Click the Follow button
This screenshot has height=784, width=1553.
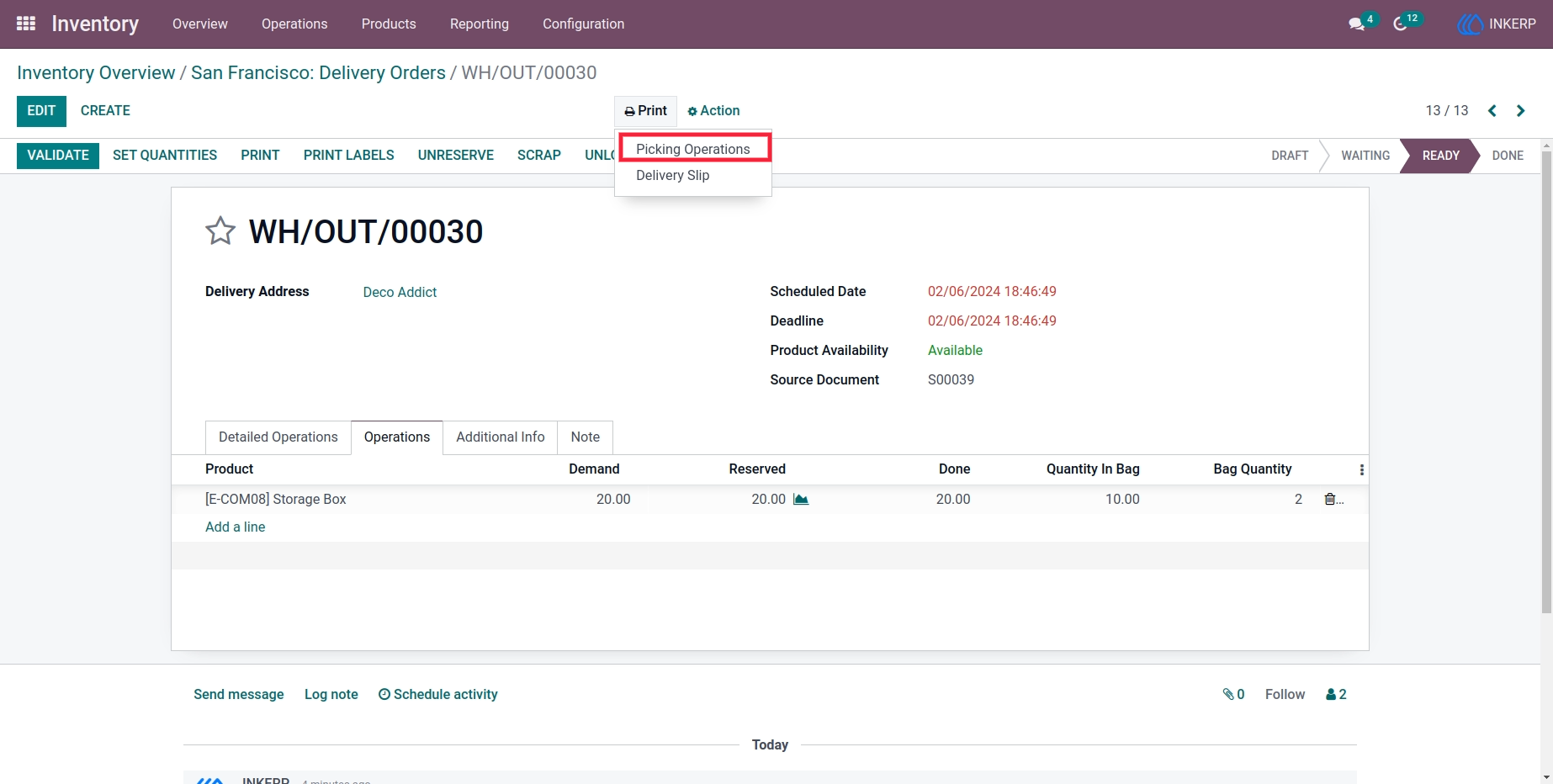pos(1285,695)
